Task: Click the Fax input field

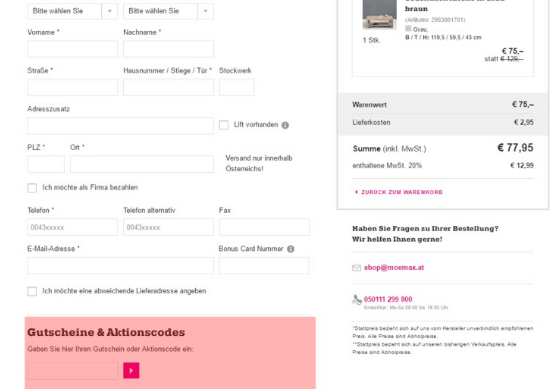Action: [x=264, y=227]
